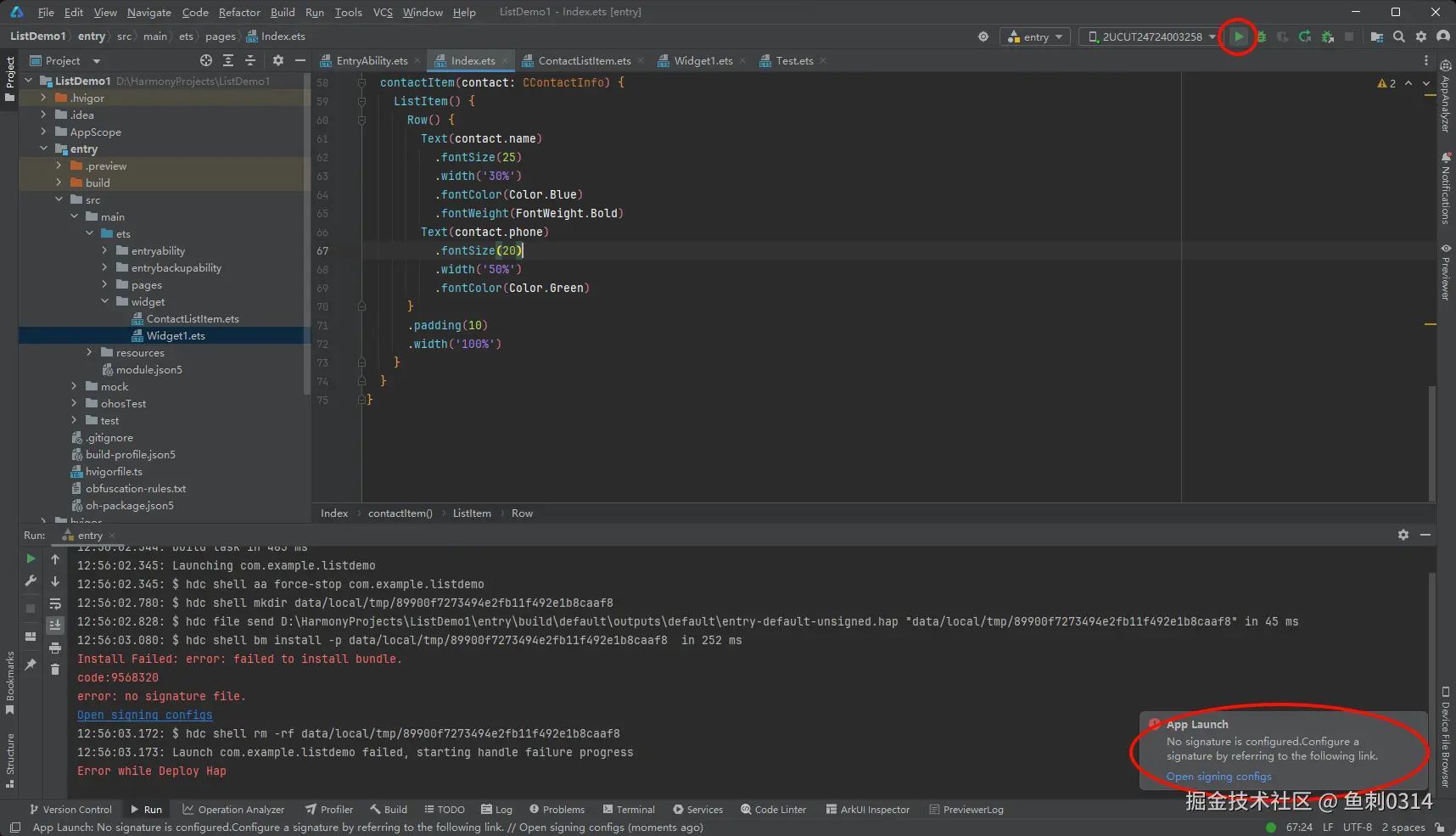Open the Refactor menu

[x=239, y=12]
